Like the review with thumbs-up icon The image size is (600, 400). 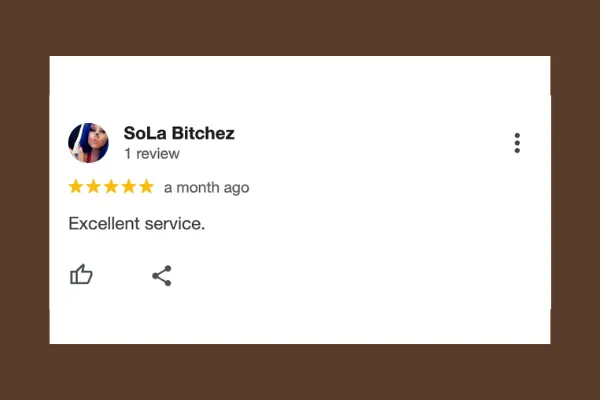(81, 274)
